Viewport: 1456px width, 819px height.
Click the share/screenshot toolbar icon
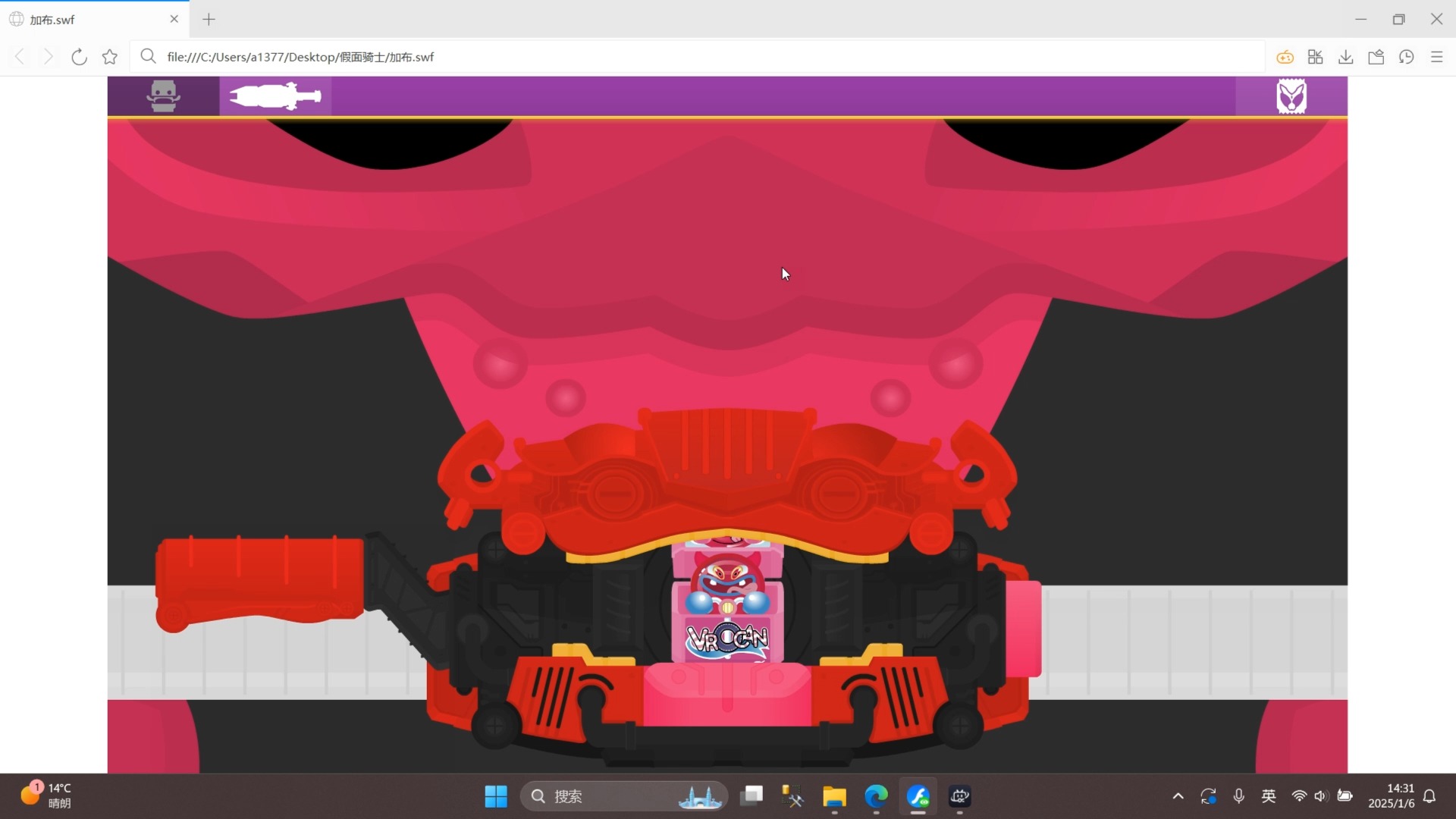pos(1376,57)
